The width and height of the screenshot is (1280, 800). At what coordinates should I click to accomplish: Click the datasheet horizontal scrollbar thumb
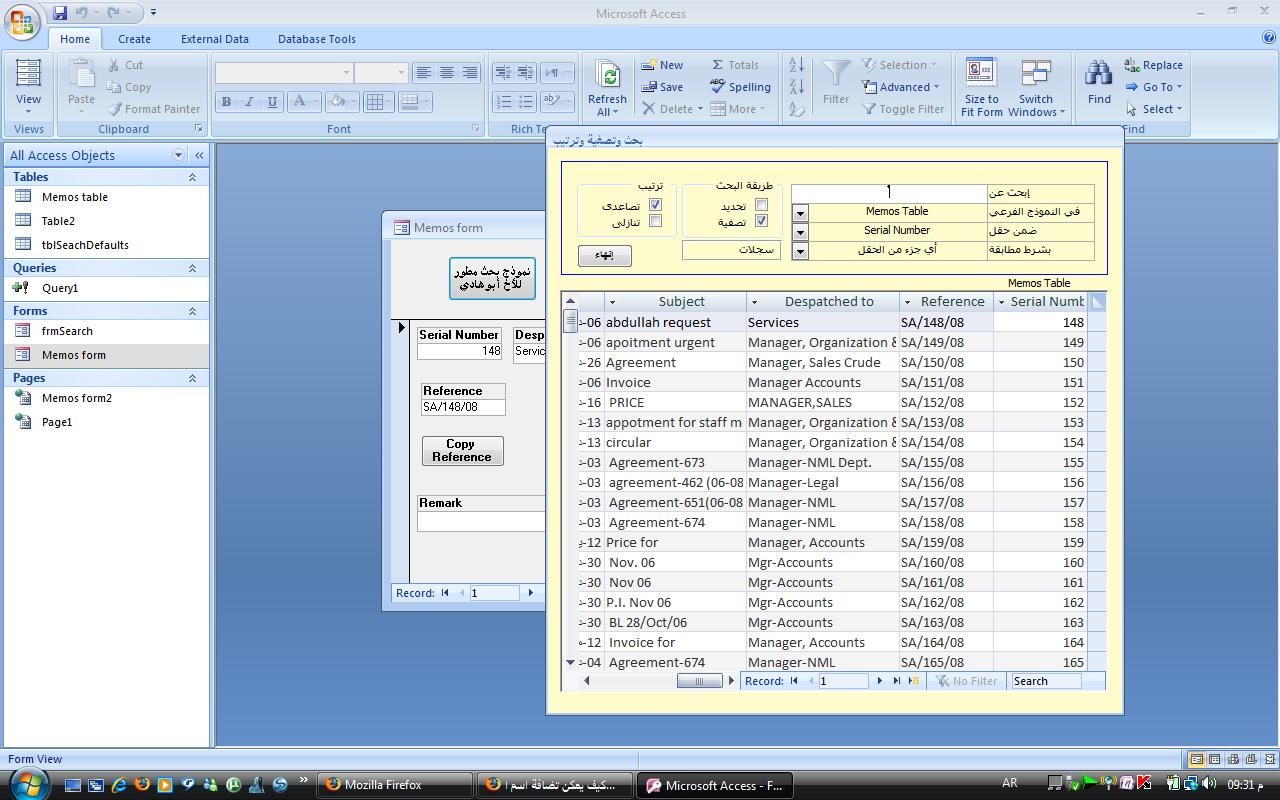[699, 681]
